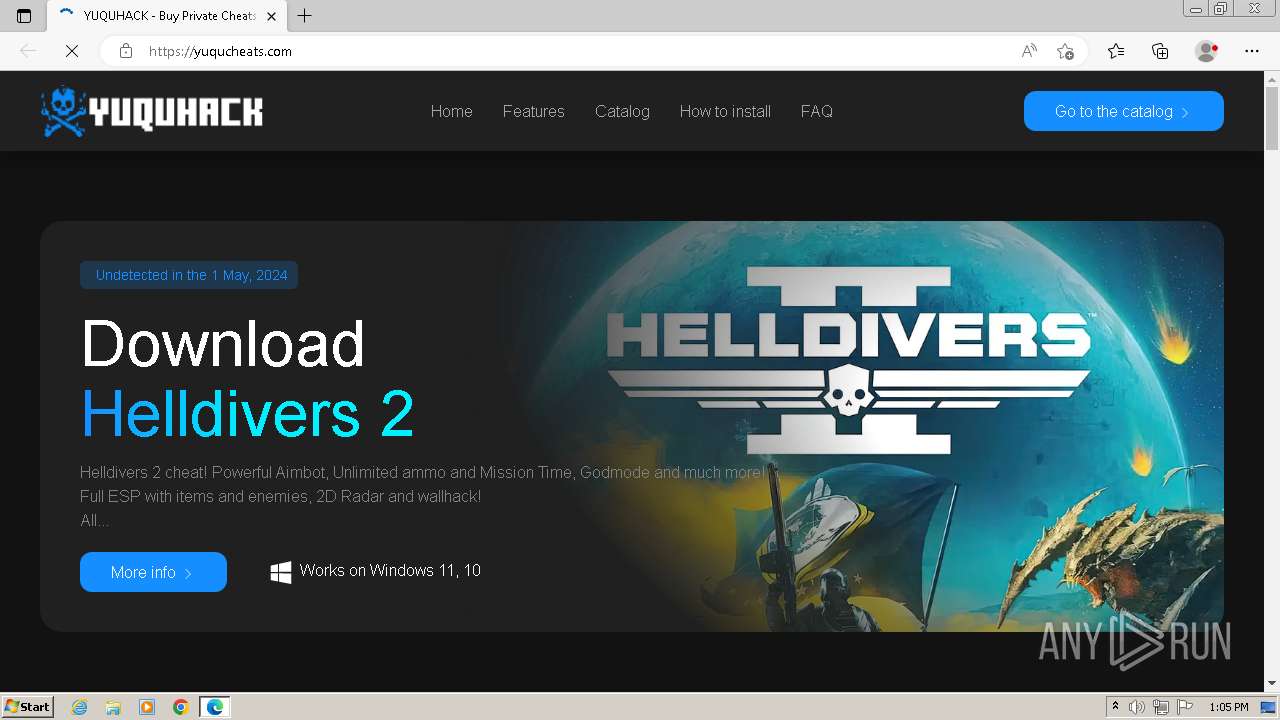Click the Windows logo icon
This screenshot has width=1280, height=720.
(281, 572)
